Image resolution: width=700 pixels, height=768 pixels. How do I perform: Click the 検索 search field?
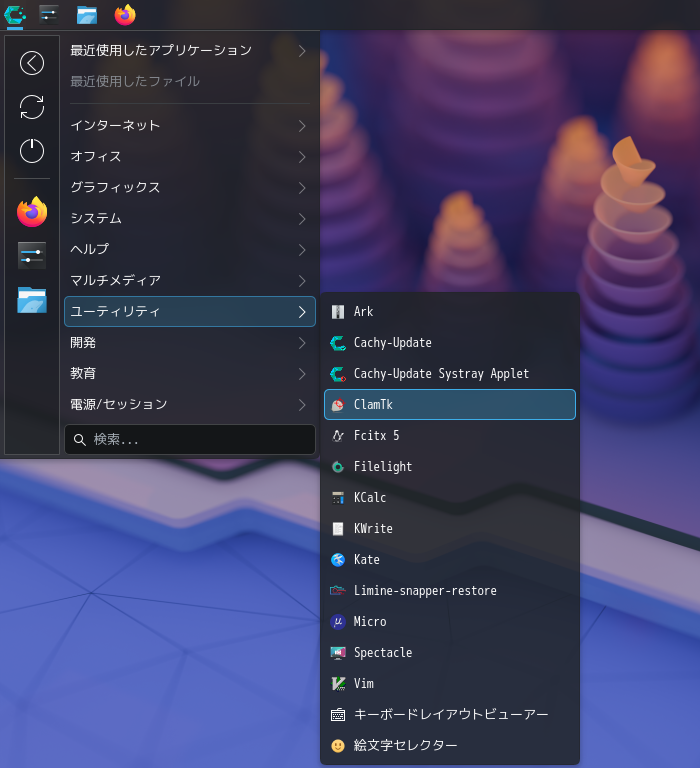click(x=190, y=440)
